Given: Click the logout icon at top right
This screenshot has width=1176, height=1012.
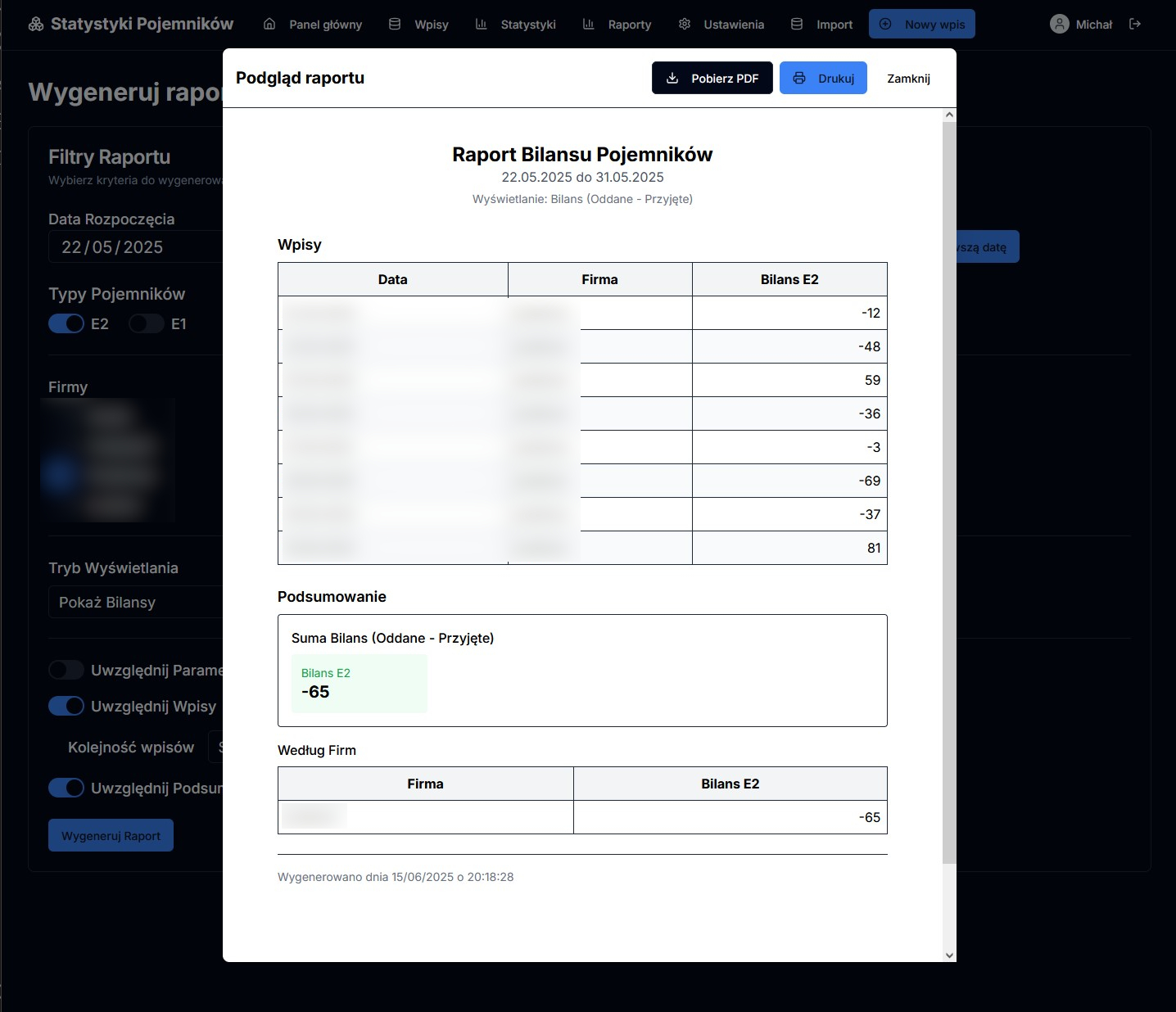Looking at the screenshot, I should [1136, 24].
